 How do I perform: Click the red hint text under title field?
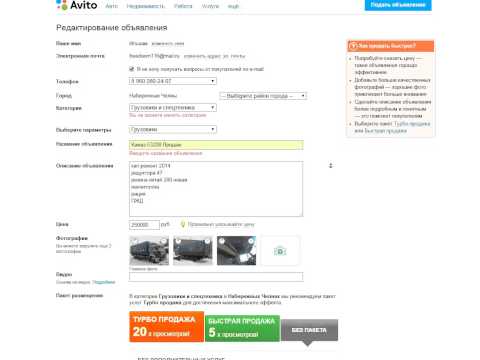point(166,153)
